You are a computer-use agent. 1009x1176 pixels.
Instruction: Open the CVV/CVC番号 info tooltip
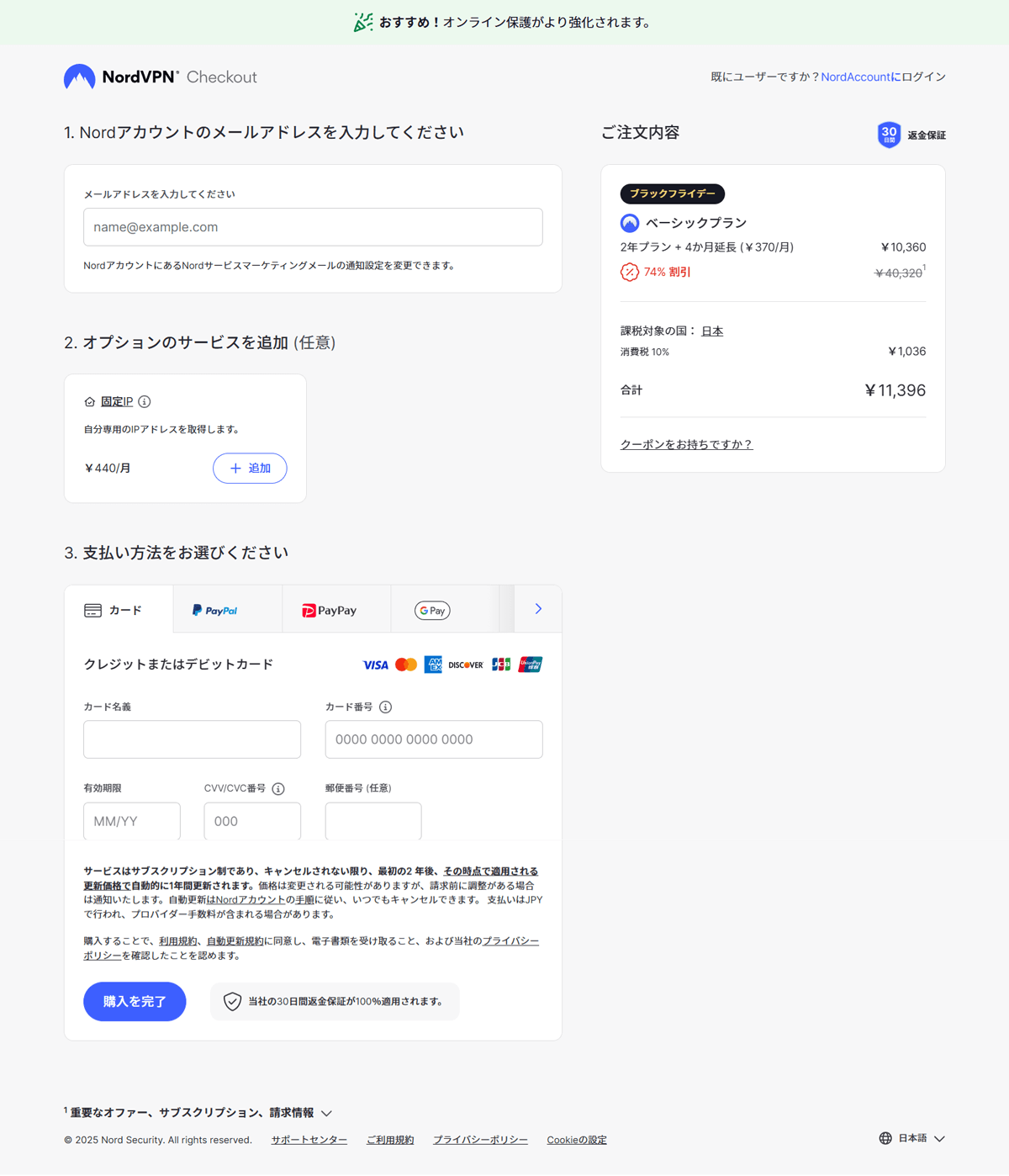(x=278, y=788)
